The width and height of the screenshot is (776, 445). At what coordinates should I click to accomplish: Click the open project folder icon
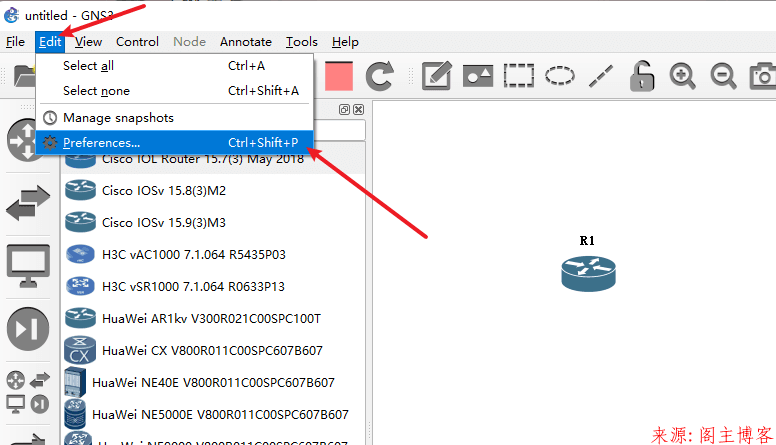24,76
